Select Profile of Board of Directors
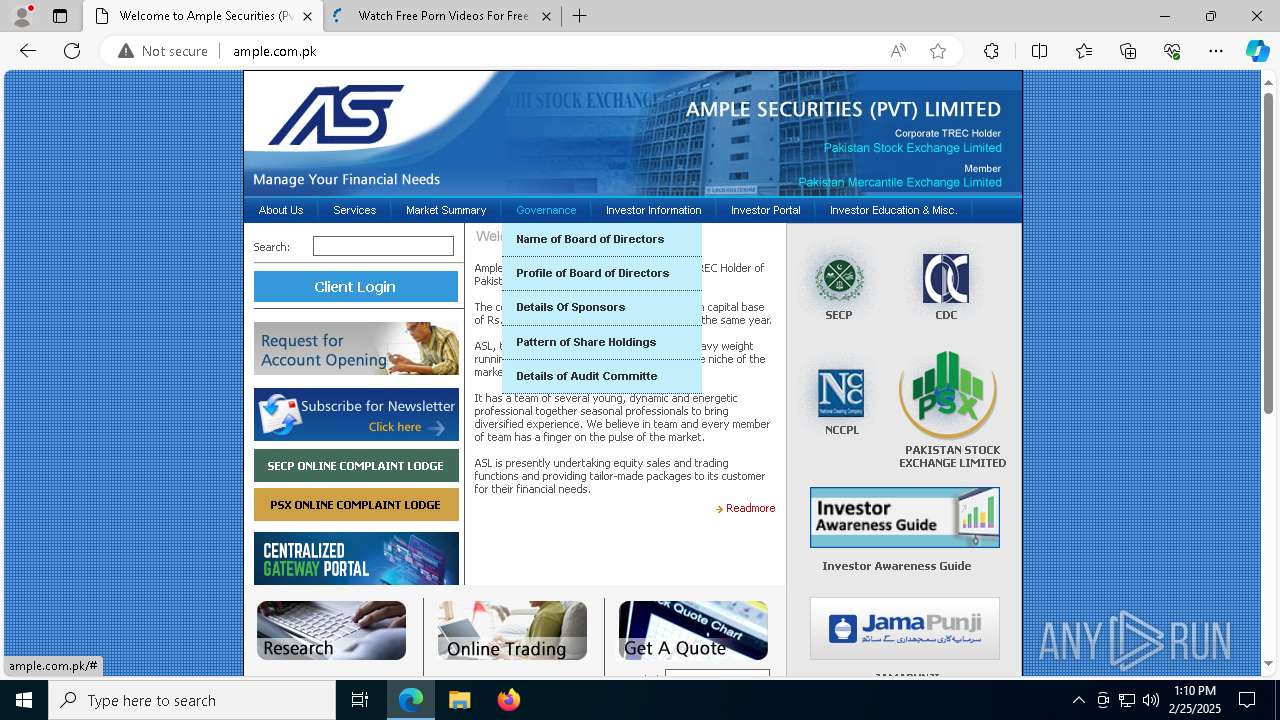Image resolution: width=1280 pixels, height=720 pixels. click(602, 274)
